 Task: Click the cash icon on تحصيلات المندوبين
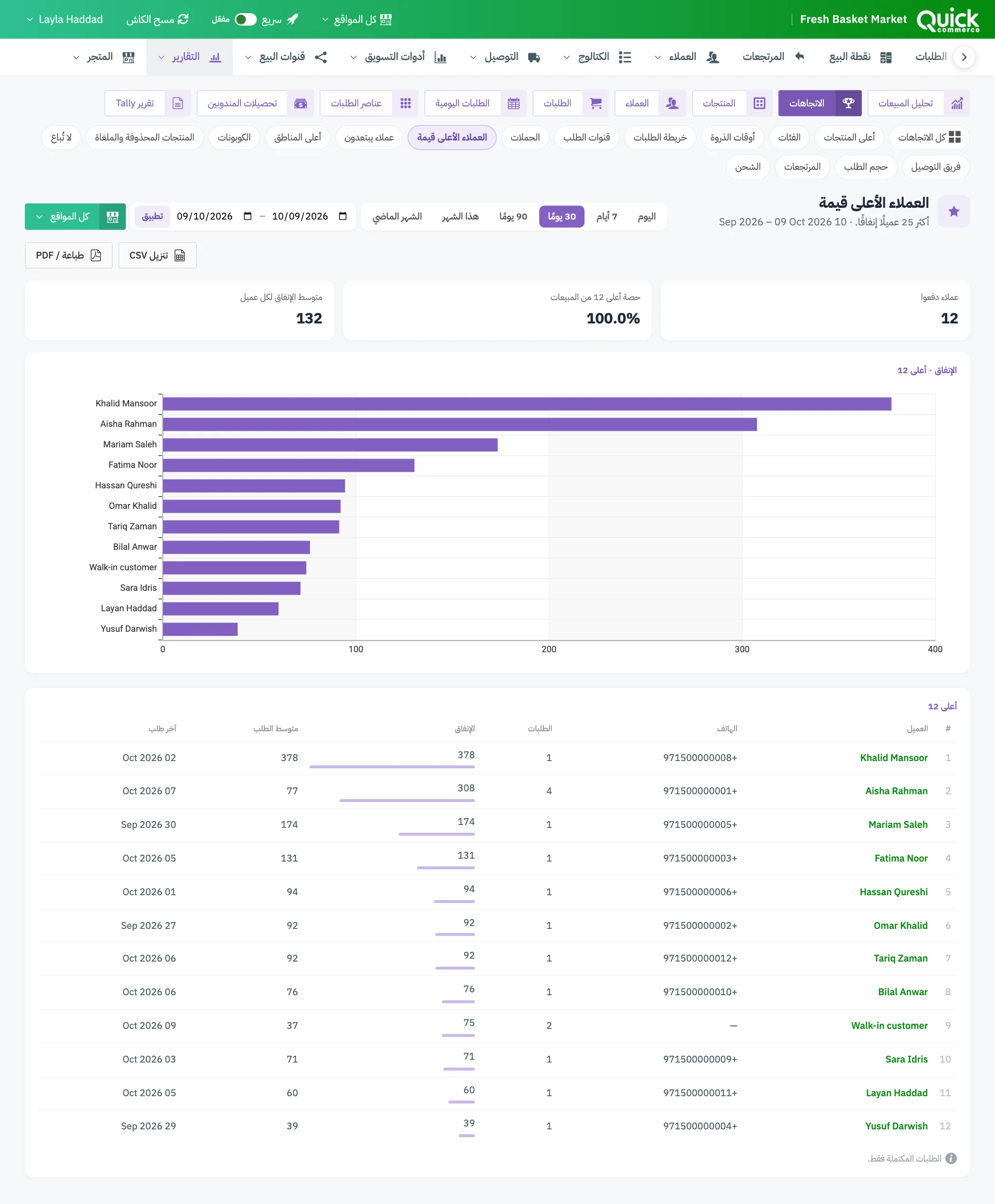[x=300, y=103]
